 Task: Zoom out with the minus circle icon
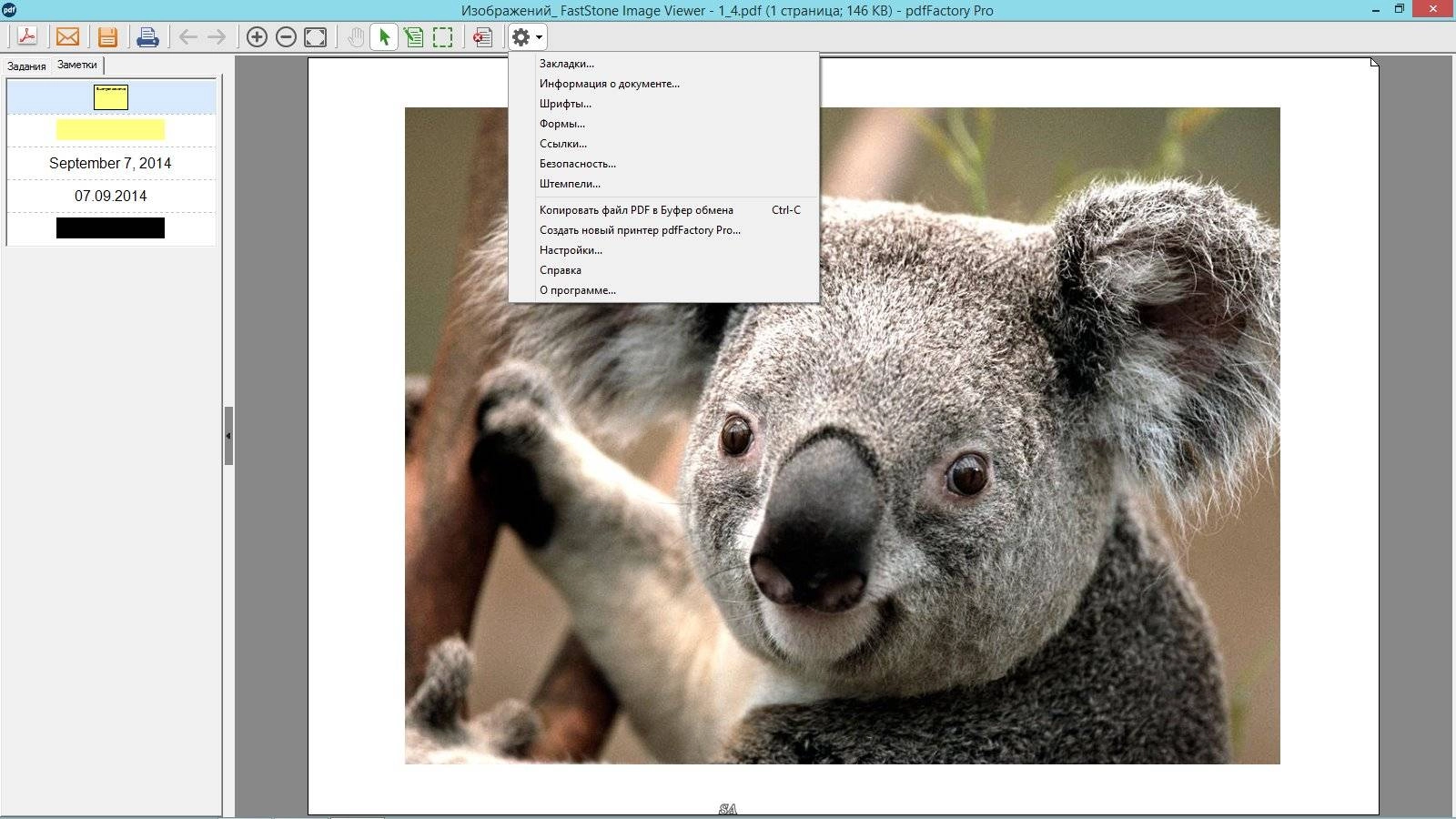(286, 37)
